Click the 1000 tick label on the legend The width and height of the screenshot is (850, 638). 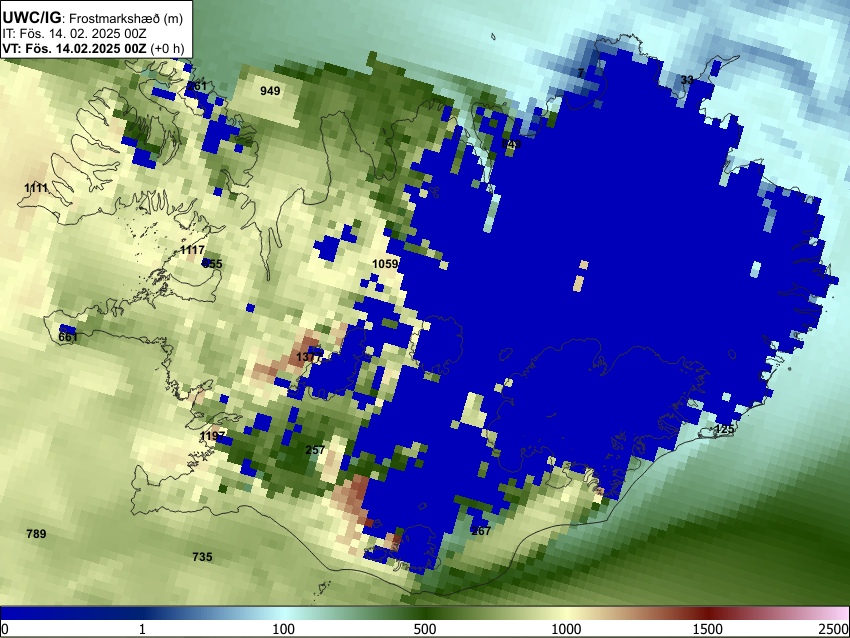tap(566, 629)
